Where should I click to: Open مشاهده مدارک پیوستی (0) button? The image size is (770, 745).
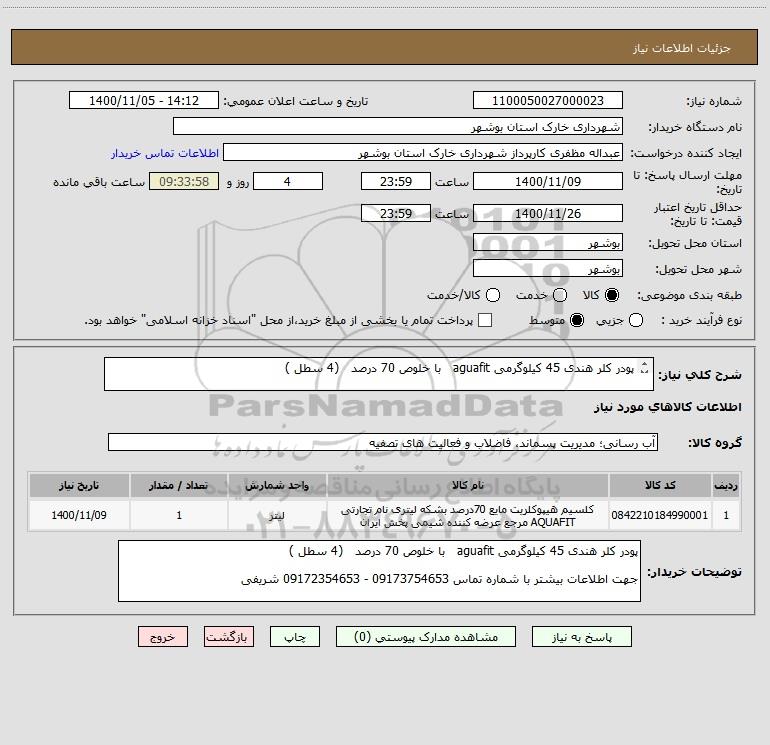tap(426, 637)
